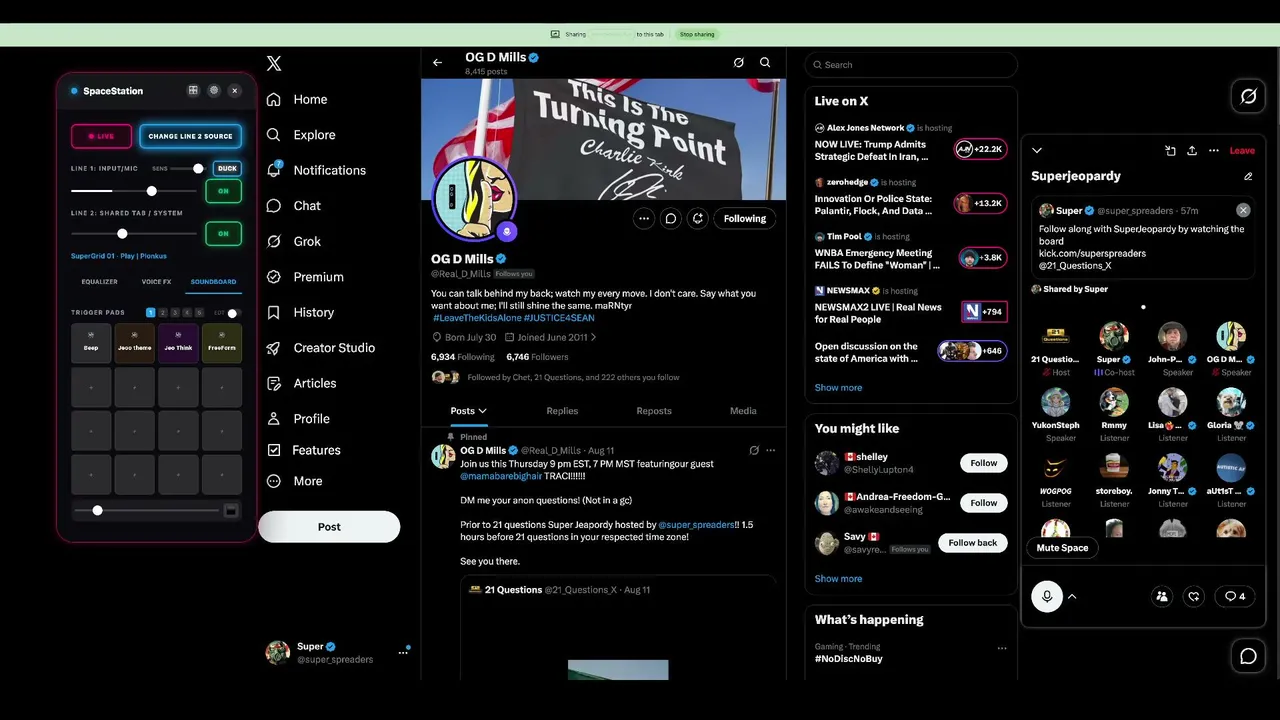Open the Explore page
Image resolution: width=1280 pixels, height=720 pixels.
(301, 135)
